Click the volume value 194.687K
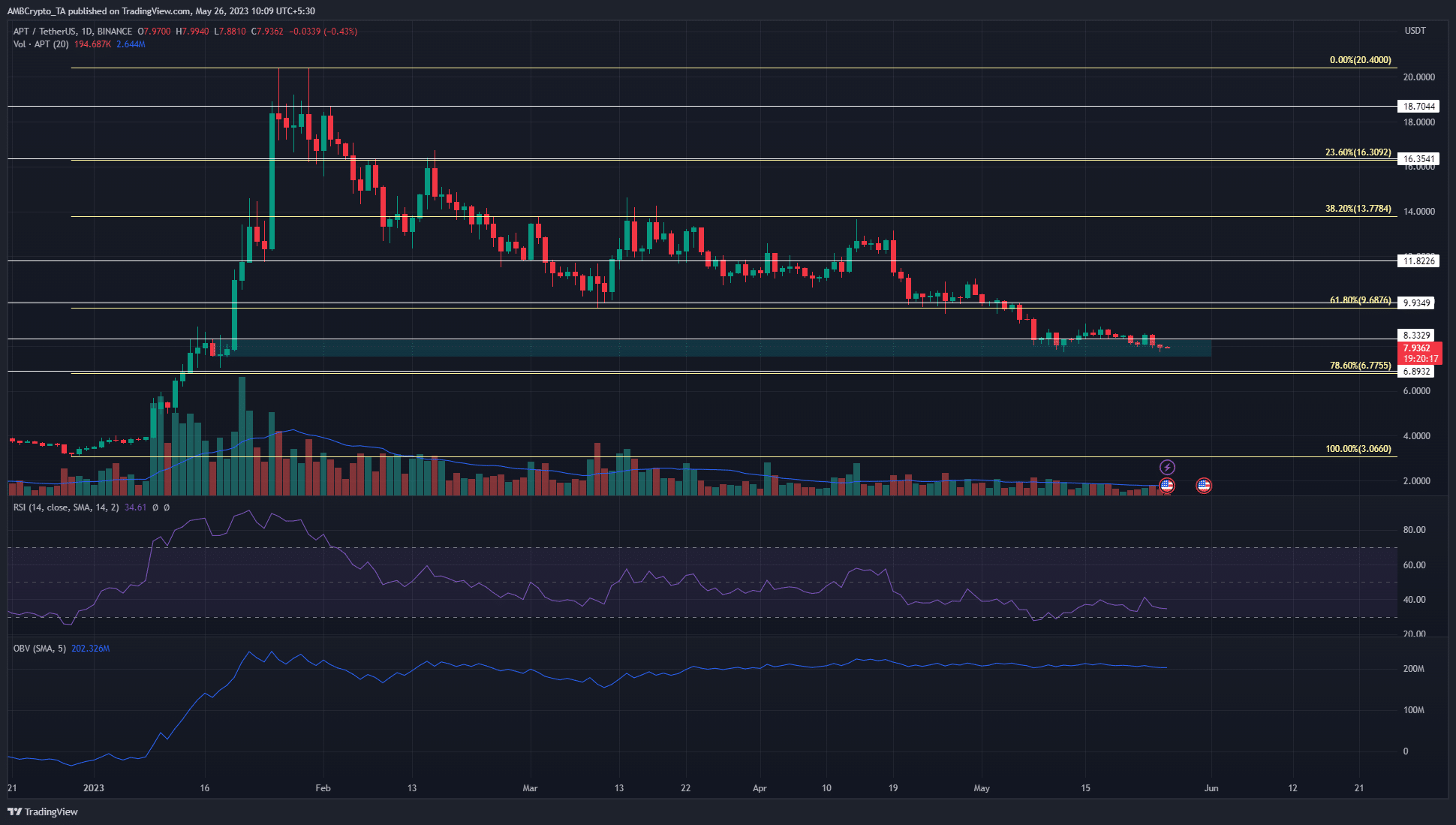Image resolution: width=1456 pixels, height=825 pixels. pos(92,44)
